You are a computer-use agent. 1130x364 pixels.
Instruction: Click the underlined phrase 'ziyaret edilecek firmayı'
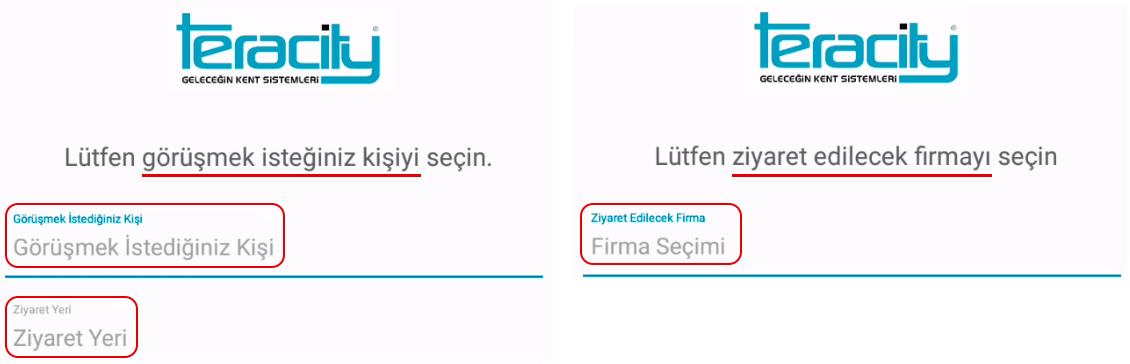click(x=862, y=159)
